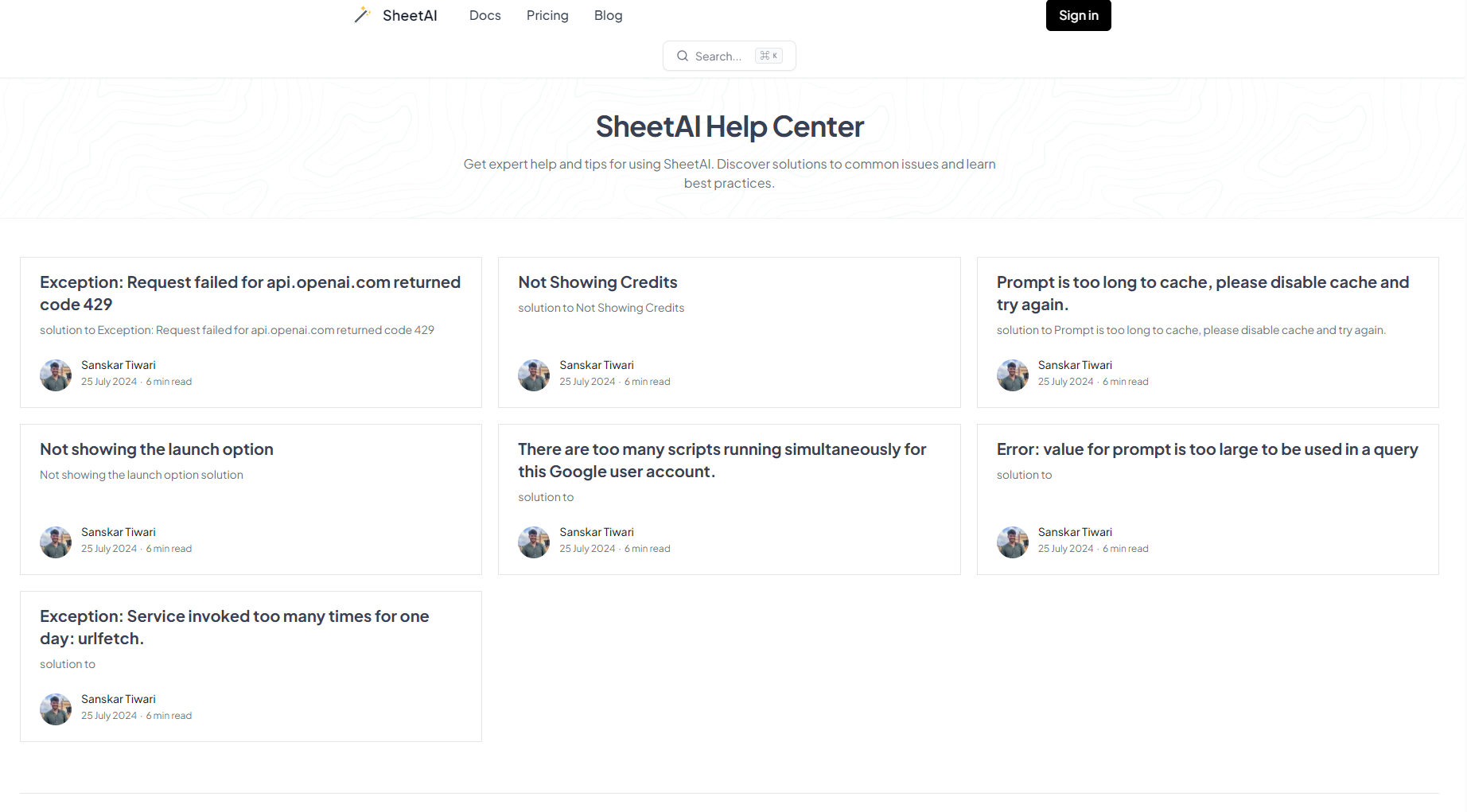Viewport: 1467px width, 812px height.
Task: Click the SheetAI magic wand logo icon
Action: pos(363,15)
